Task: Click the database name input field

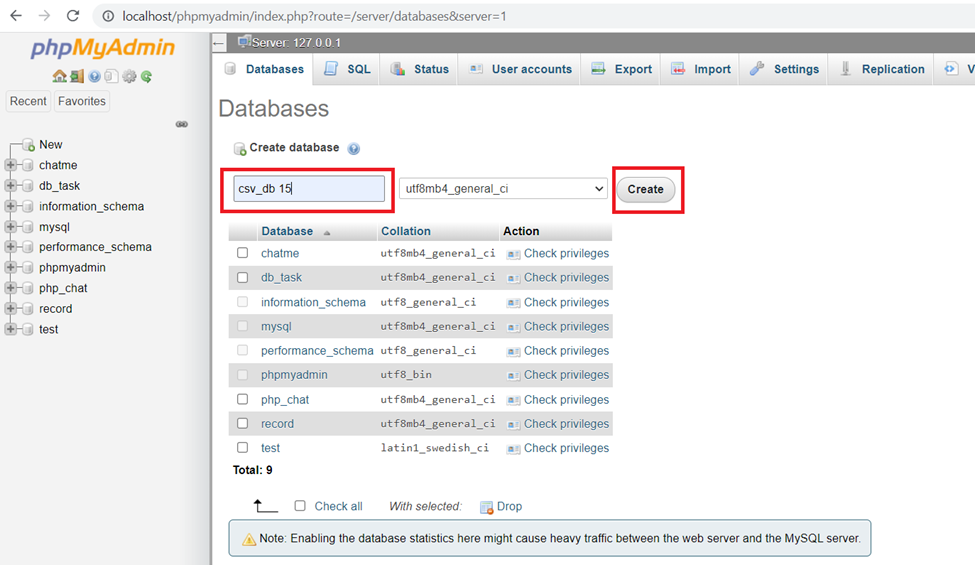Action: [x=309, y=188]
